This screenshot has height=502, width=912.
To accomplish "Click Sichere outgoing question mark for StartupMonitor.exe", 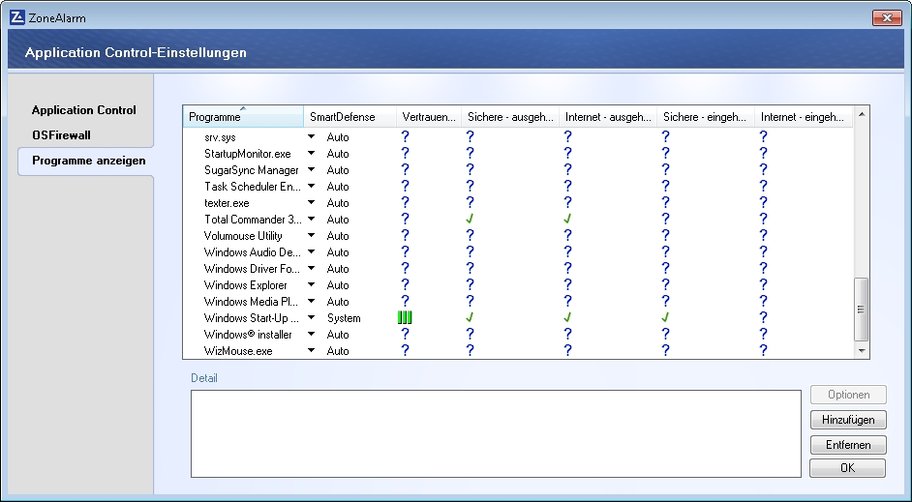I will 469,153.
